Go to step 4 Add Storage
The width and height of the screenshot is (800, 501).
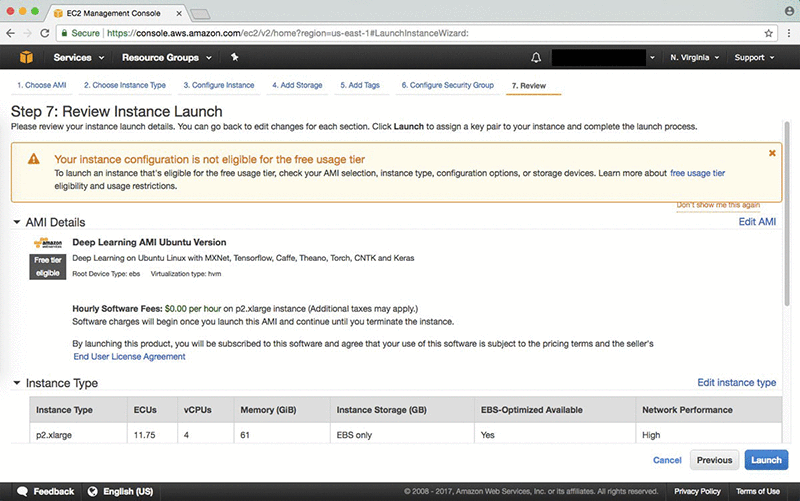coord(297,85)
